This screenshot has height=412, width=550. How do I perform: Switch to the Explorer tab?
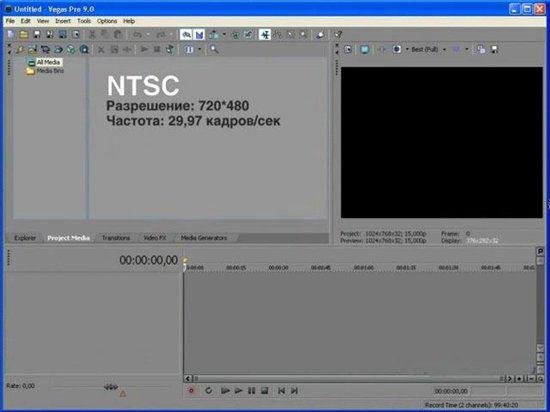(x=25, y=238)
